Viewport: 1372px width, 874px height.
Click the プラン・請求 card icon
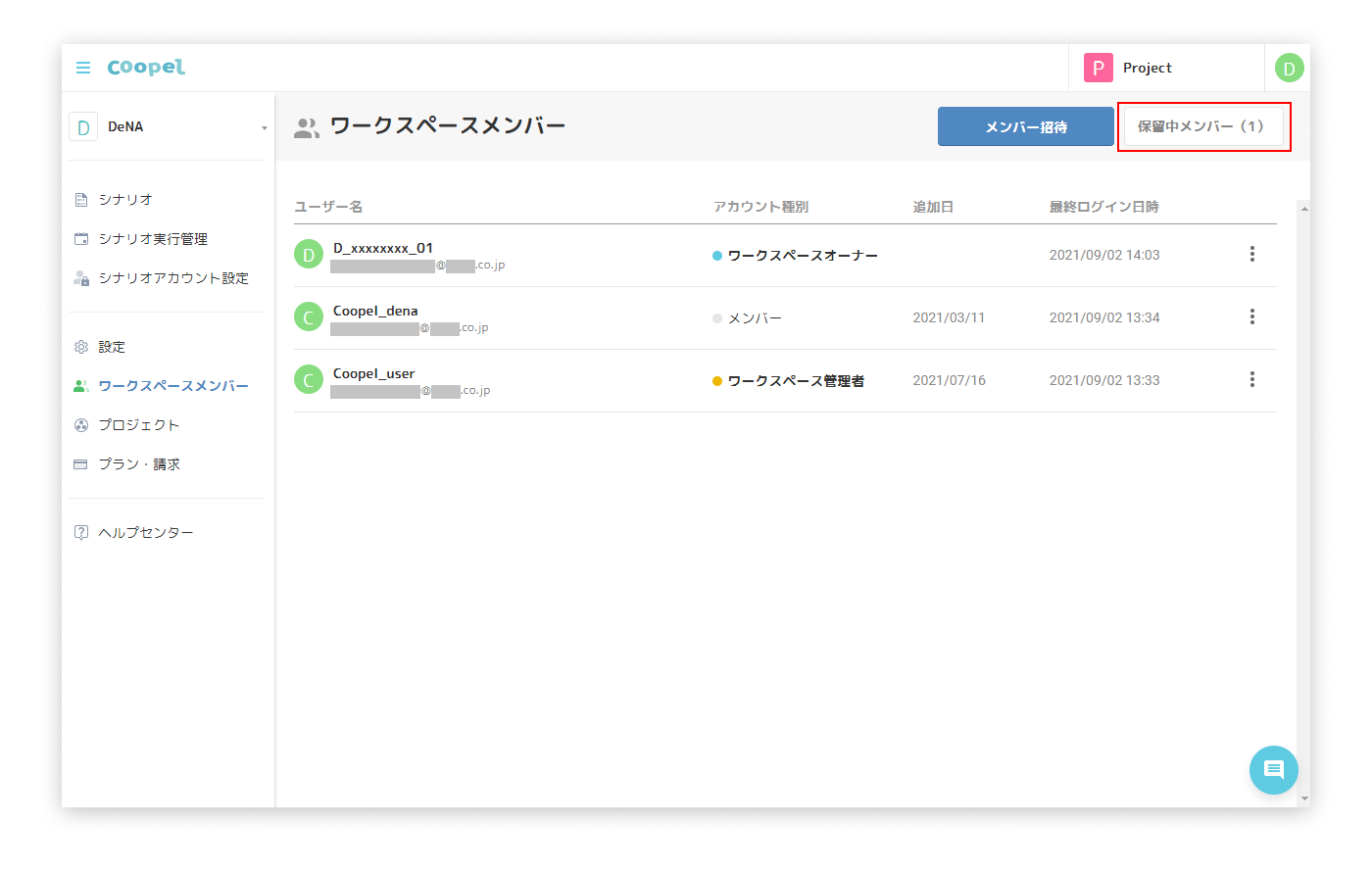click(x=81, y=464)
